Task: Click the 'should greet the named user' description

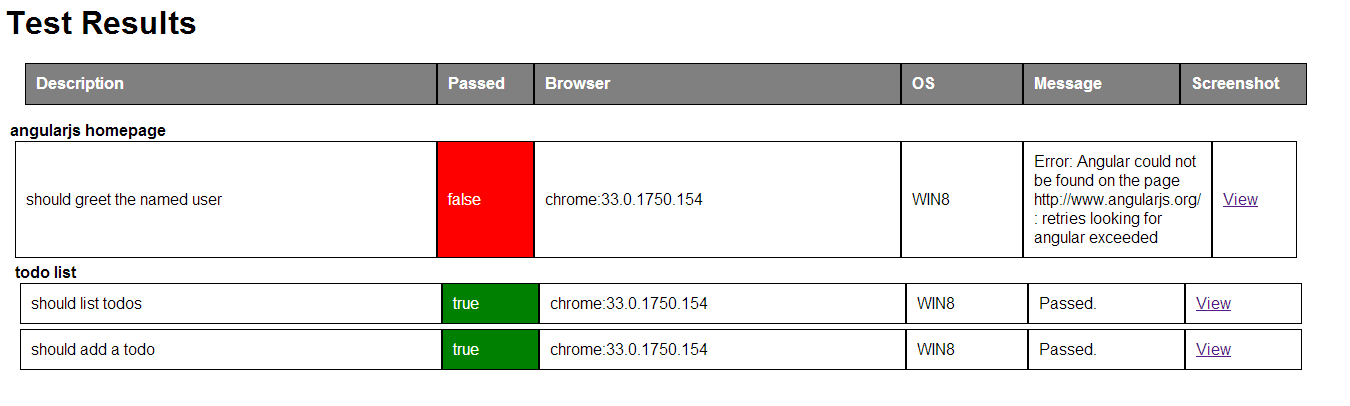Action: click(x=124, y=199)
